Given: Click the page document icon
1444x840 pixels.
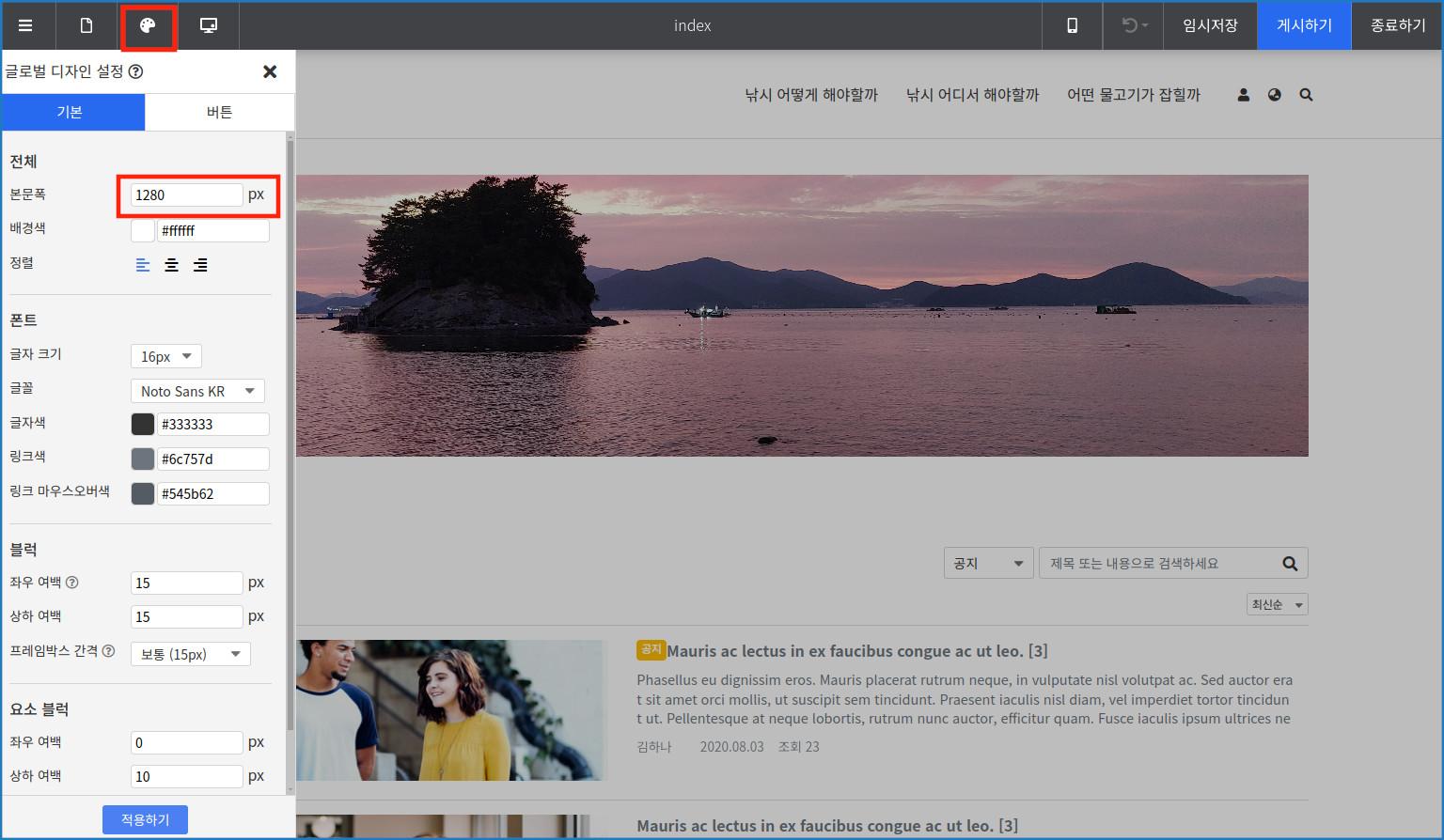Looking at the screenshot, I should (86, 25).
